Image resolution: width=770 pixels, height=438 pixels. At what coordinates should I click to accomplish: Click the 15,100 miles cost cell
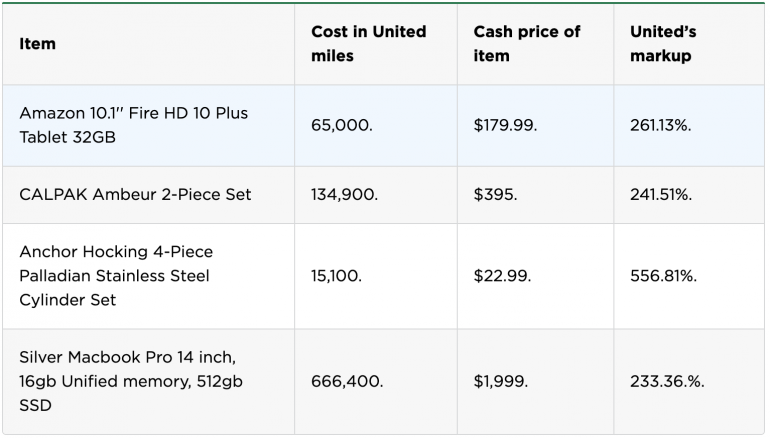point(336,276)
